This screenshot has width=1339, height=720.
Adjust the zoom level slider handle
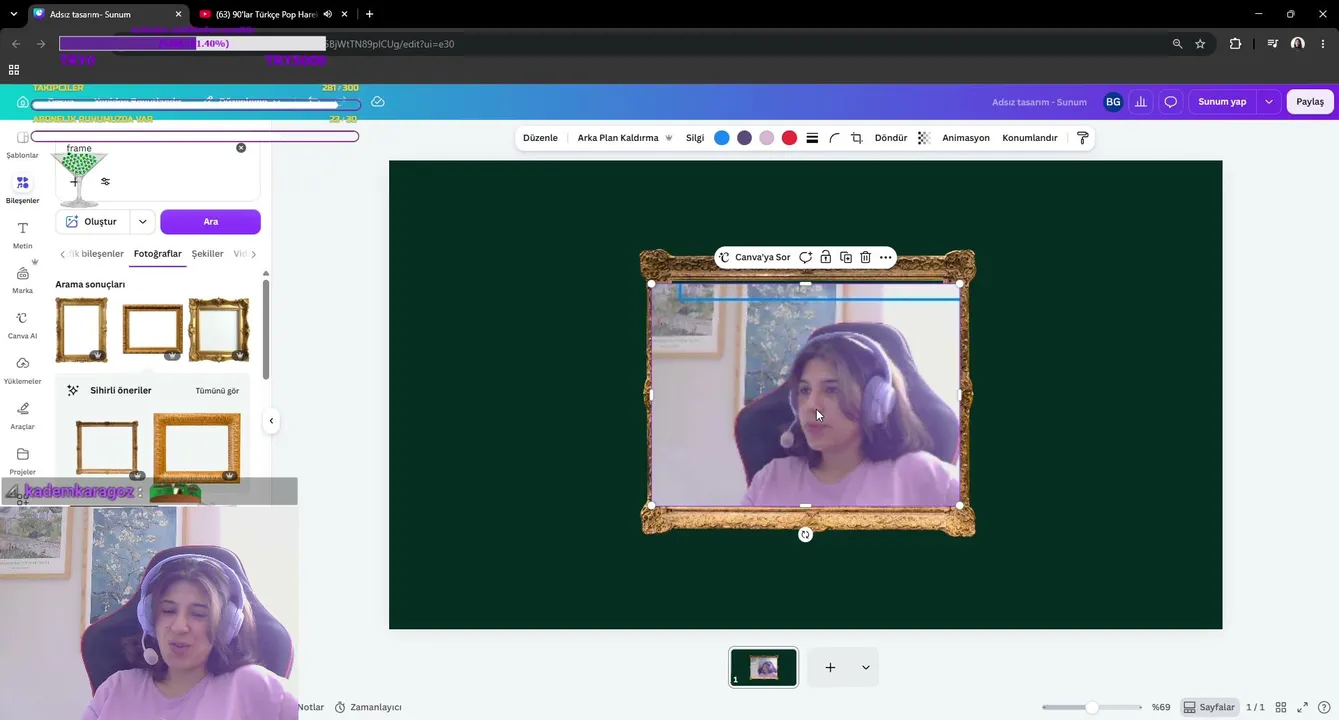coord(1092,707)
